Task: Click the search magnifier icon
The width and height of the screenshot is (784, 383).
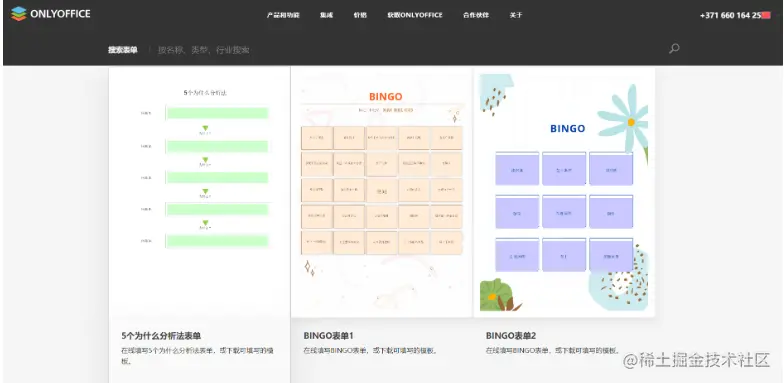Action: pyautogui.click(x=674, y=48)
